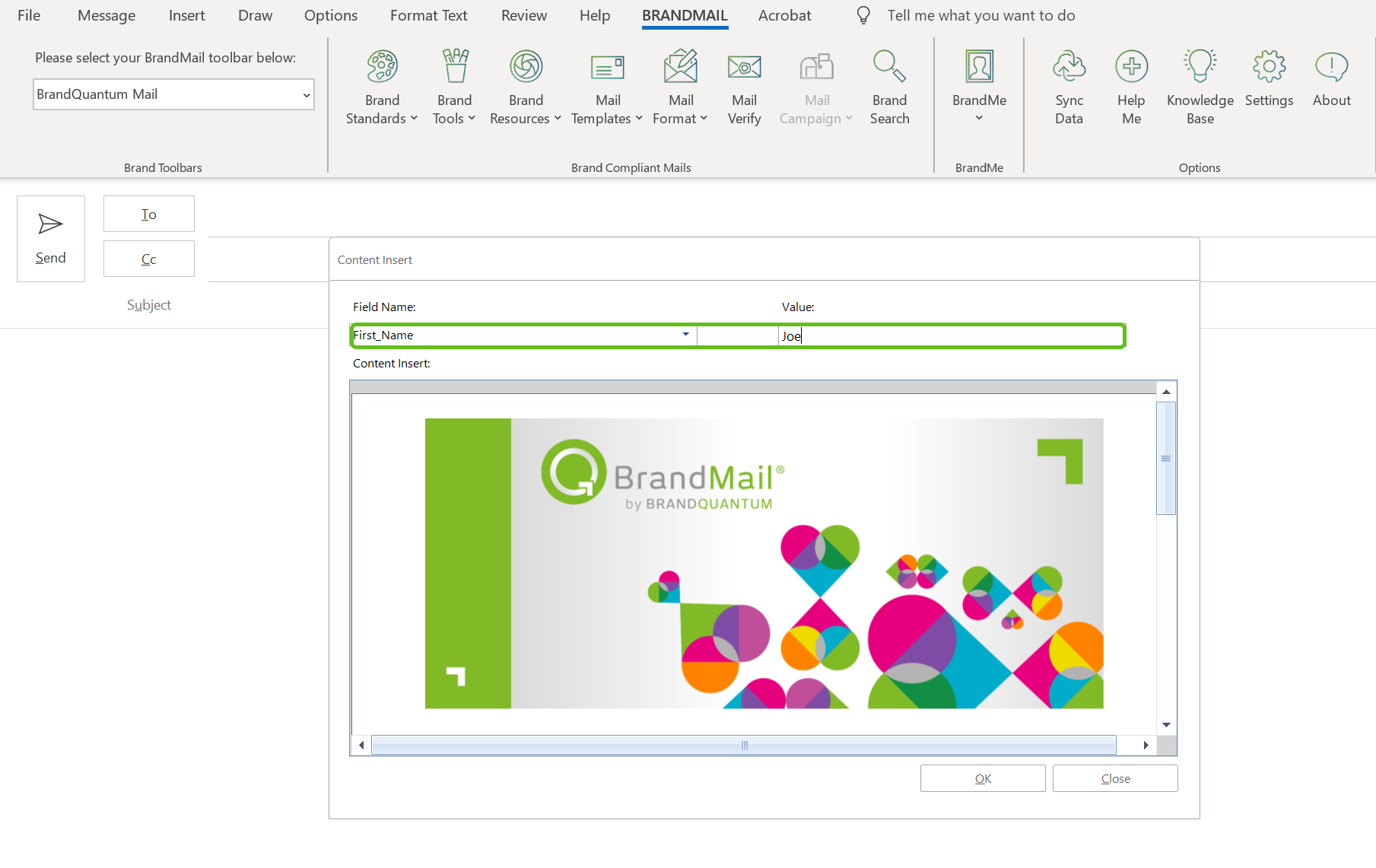Click the Tell me search box
This screenshot has height=868, width=1376.
pyautogui.click(x=981, y=15)
